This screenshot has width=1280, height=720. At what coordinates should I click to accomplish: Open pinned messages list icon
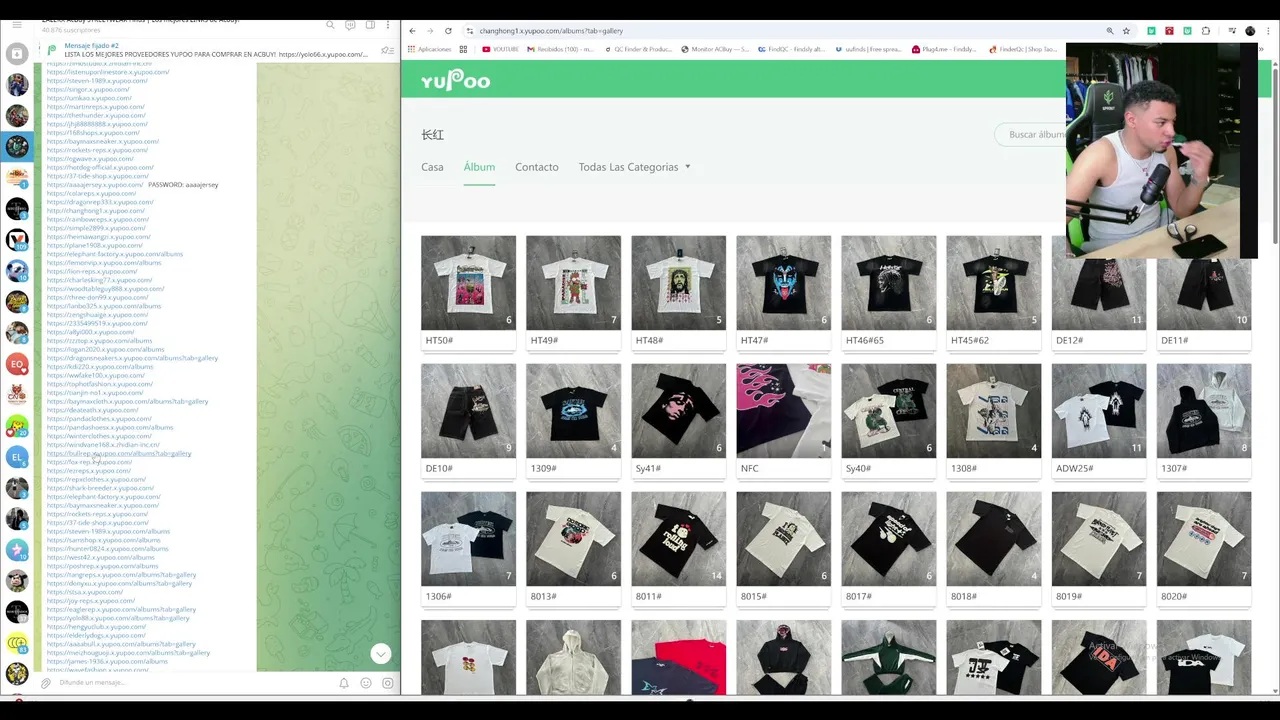(x=387, y=50)
